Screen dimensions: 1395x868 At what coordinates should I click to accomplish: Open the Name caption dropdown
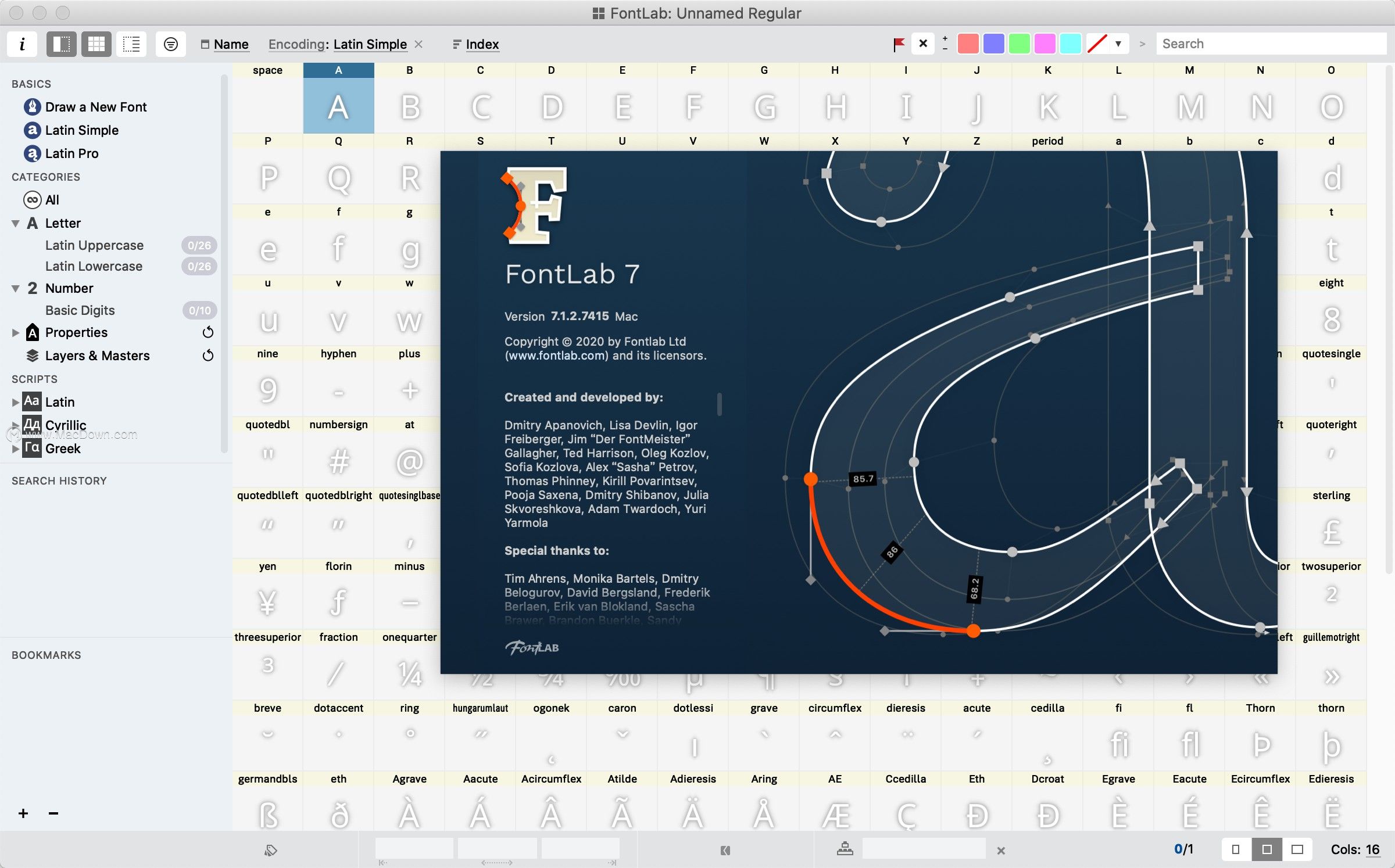231,44
